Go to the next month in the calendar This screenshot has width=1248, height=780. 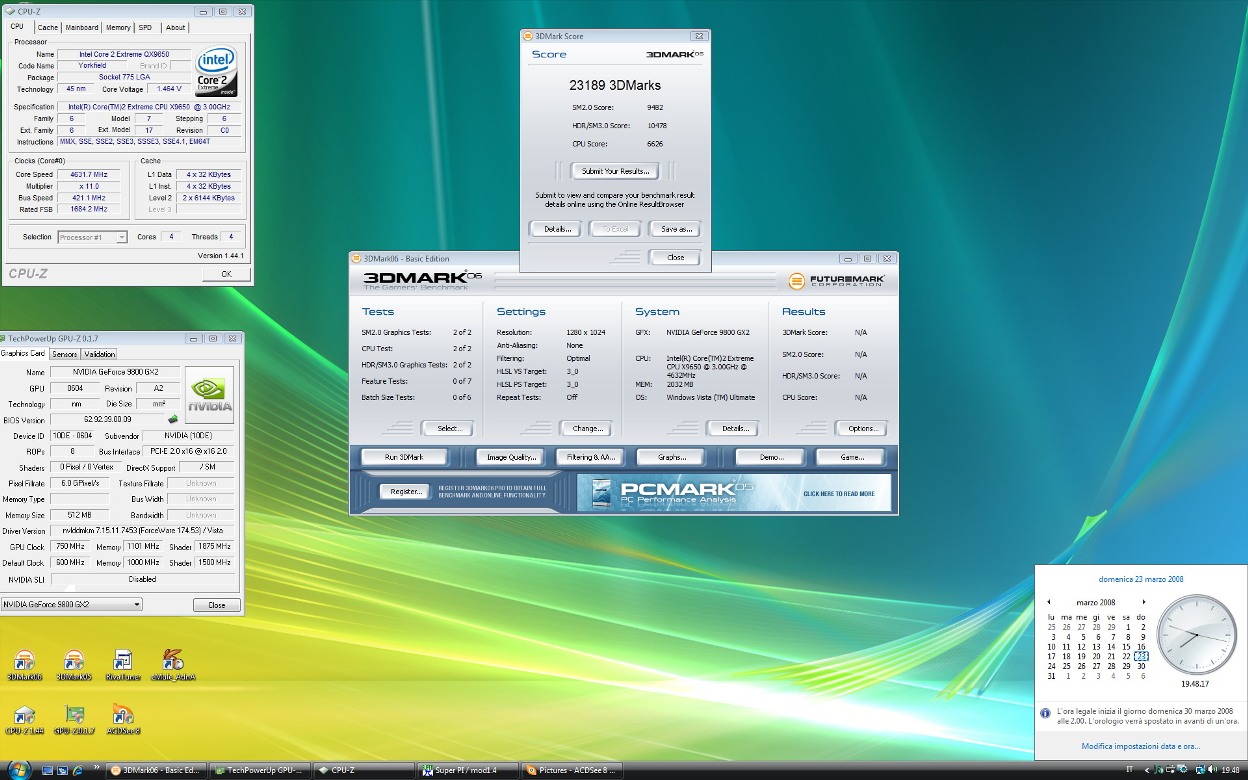coord(1144,602)
